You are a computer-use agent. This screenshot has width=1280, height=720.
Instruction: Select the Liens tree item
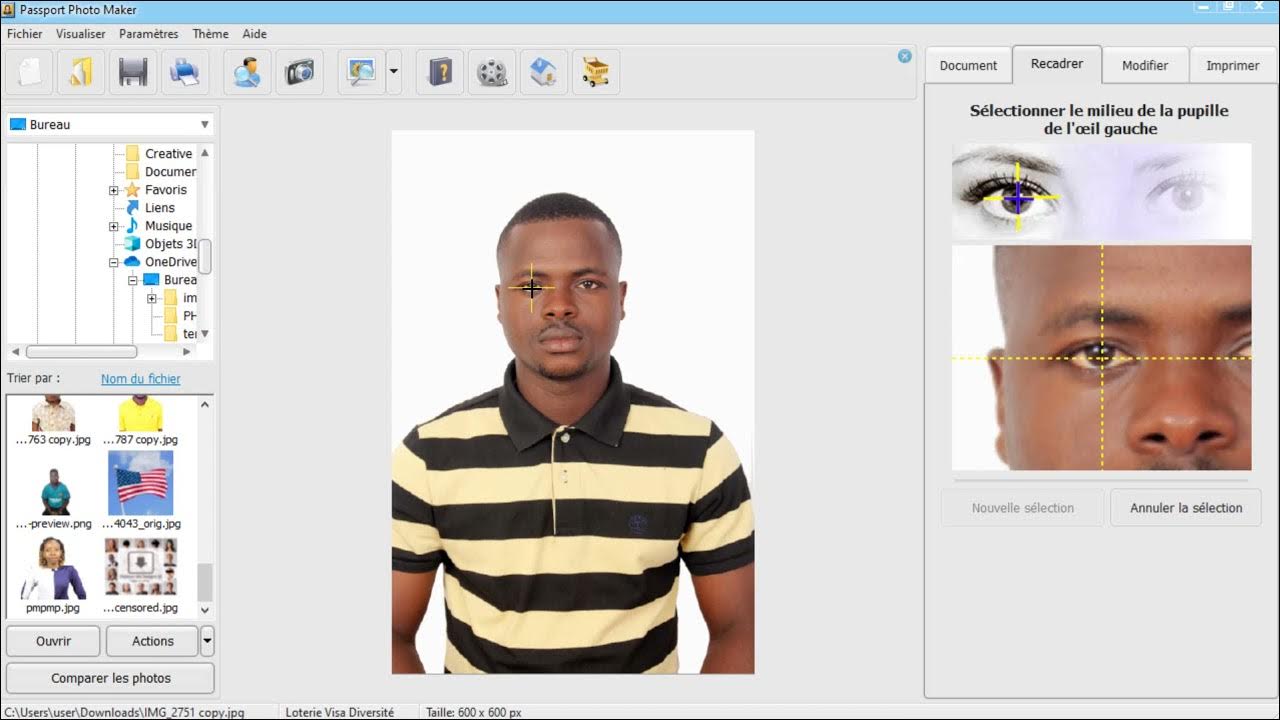click(160, 208)
